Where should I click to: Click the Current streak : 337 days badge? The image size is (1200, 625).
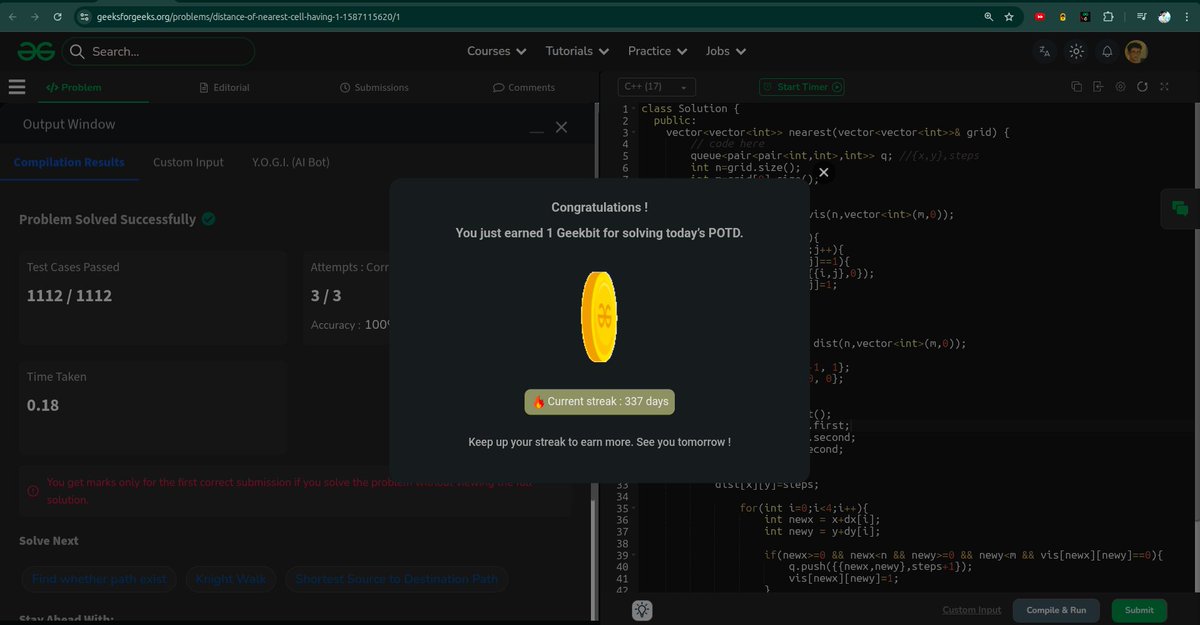tap(600, 402)
